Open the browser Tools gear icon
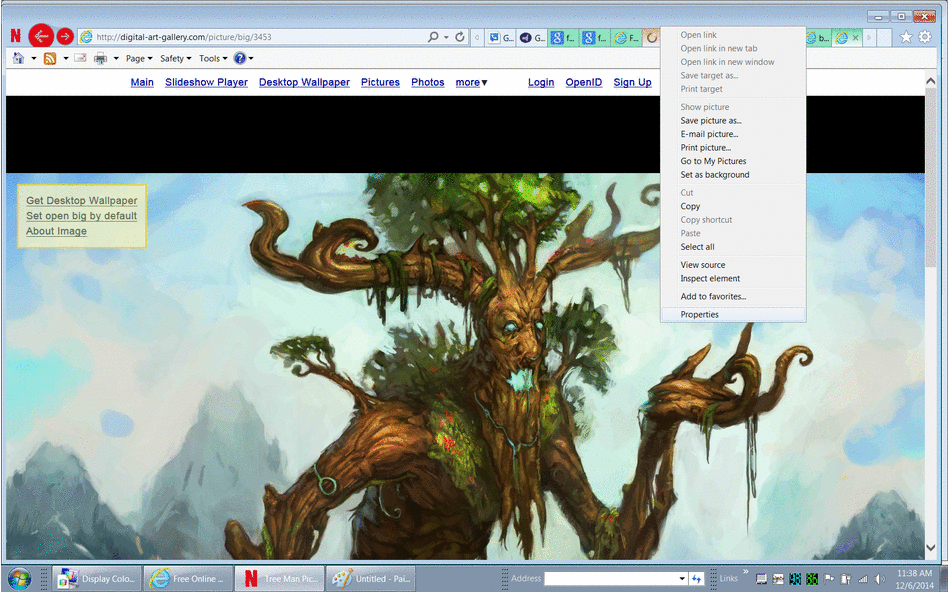This screenshot has height=592, width=948. coord(925,37)
